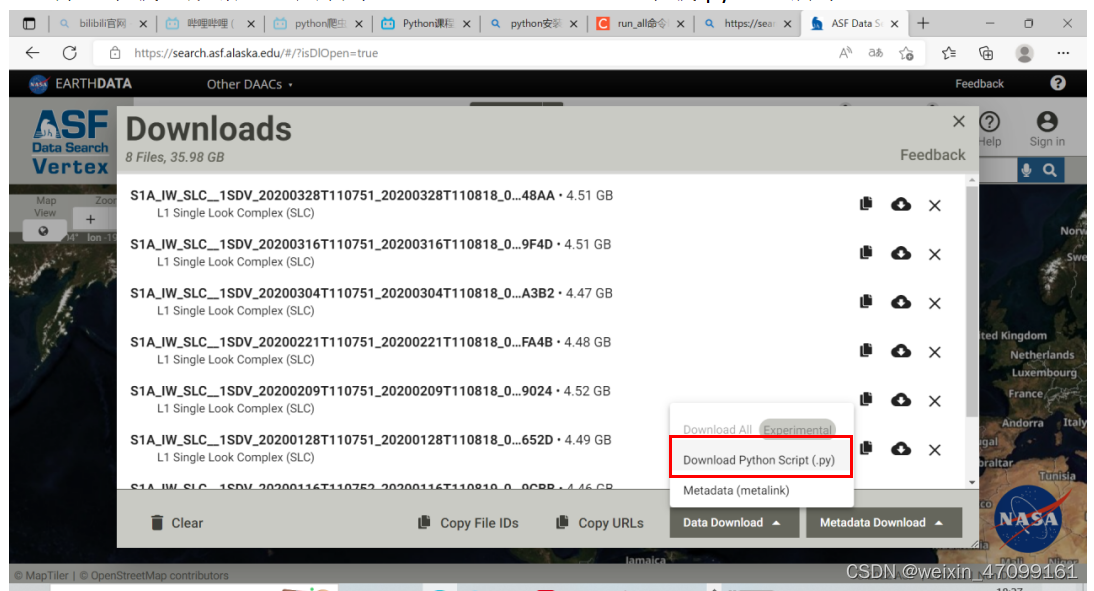Close the Downloads dialog
The height and width of the screenshot is (591, 1094).
click(x=959, y=121)
